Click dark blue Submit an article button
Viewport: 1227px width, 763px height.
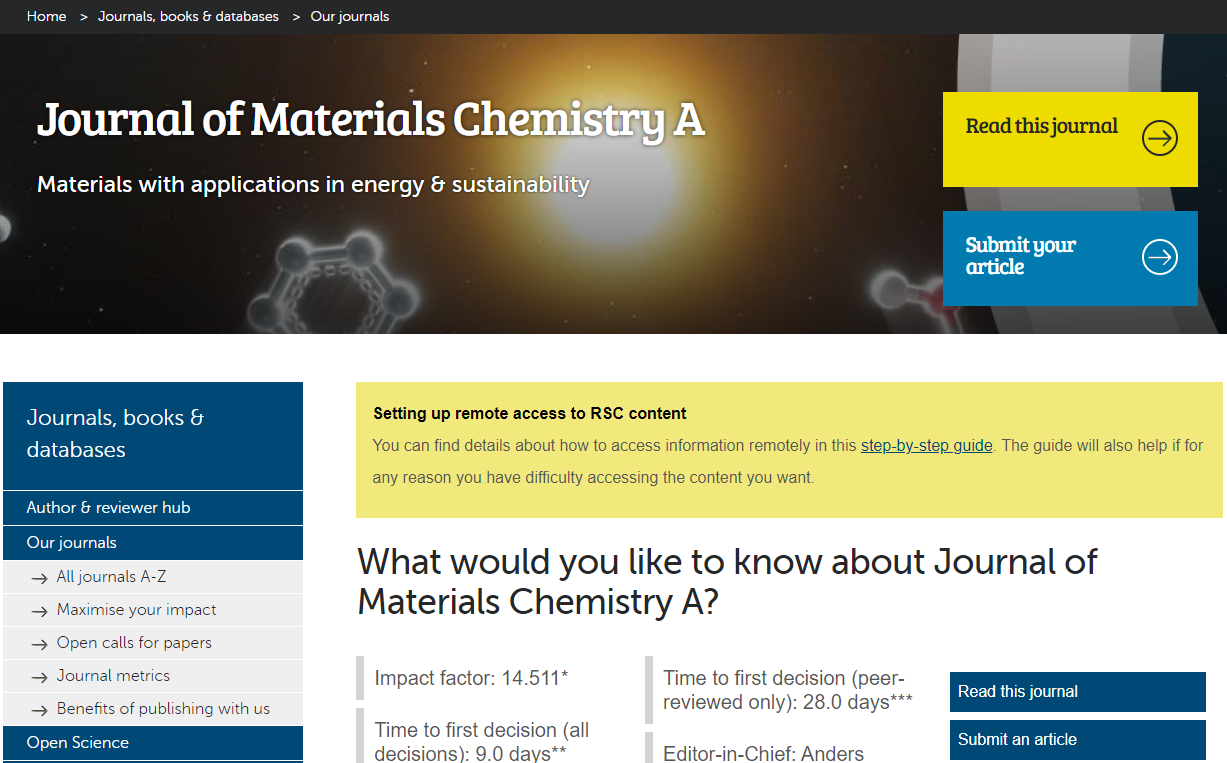[1078, 740]
